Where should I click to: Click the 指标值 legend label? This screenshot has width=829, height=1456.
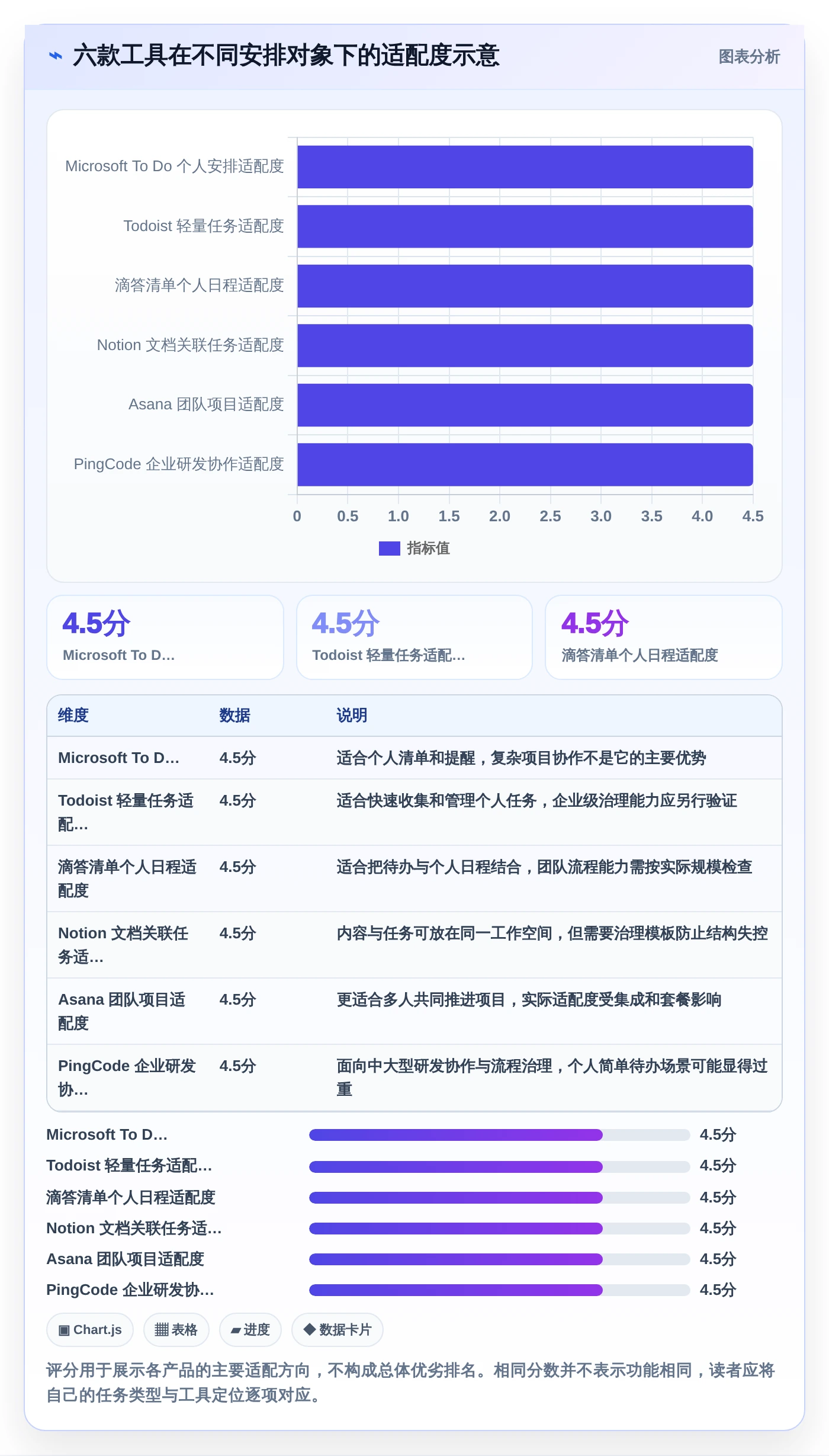429,549
